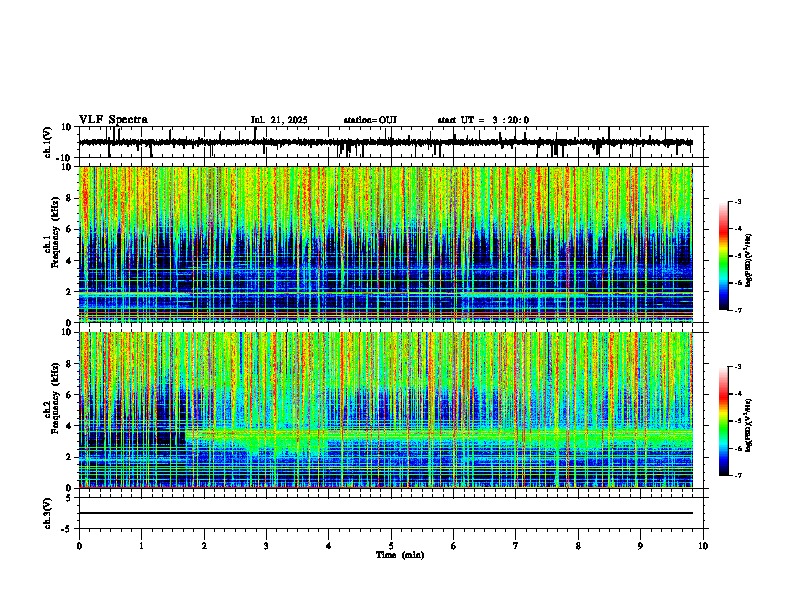
Task: Click time axis tick label "9"
Action: (640, 546)
